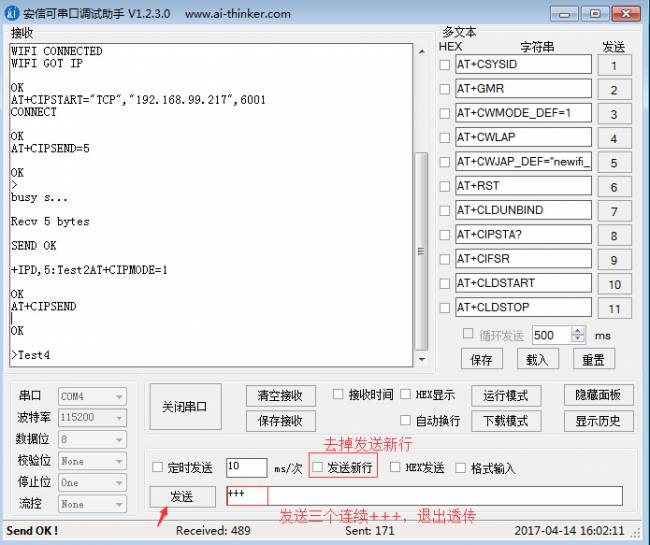Open the 波特率 115200 dropdown
650x545 pixels.
[x=92, y=417]
